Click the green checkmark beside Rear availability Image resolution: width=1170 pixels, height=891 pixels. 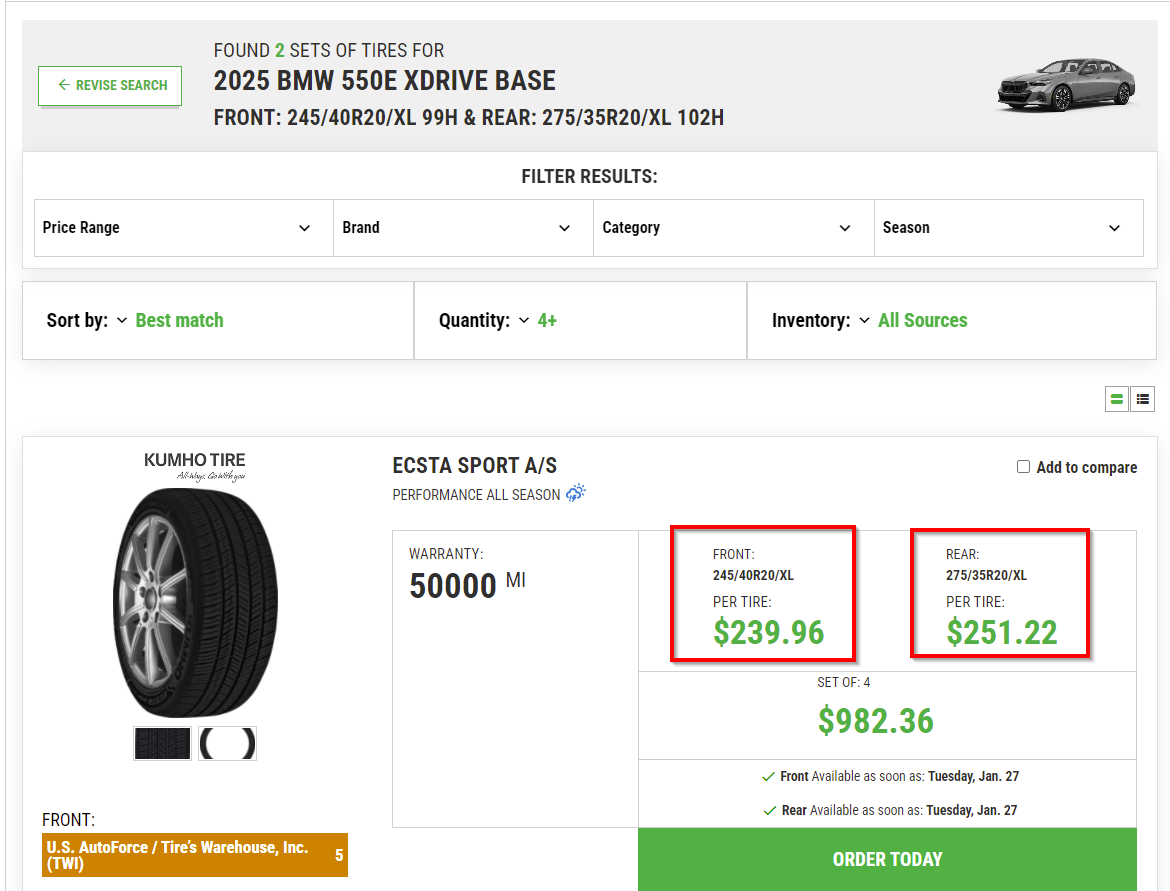pos(768,810)
